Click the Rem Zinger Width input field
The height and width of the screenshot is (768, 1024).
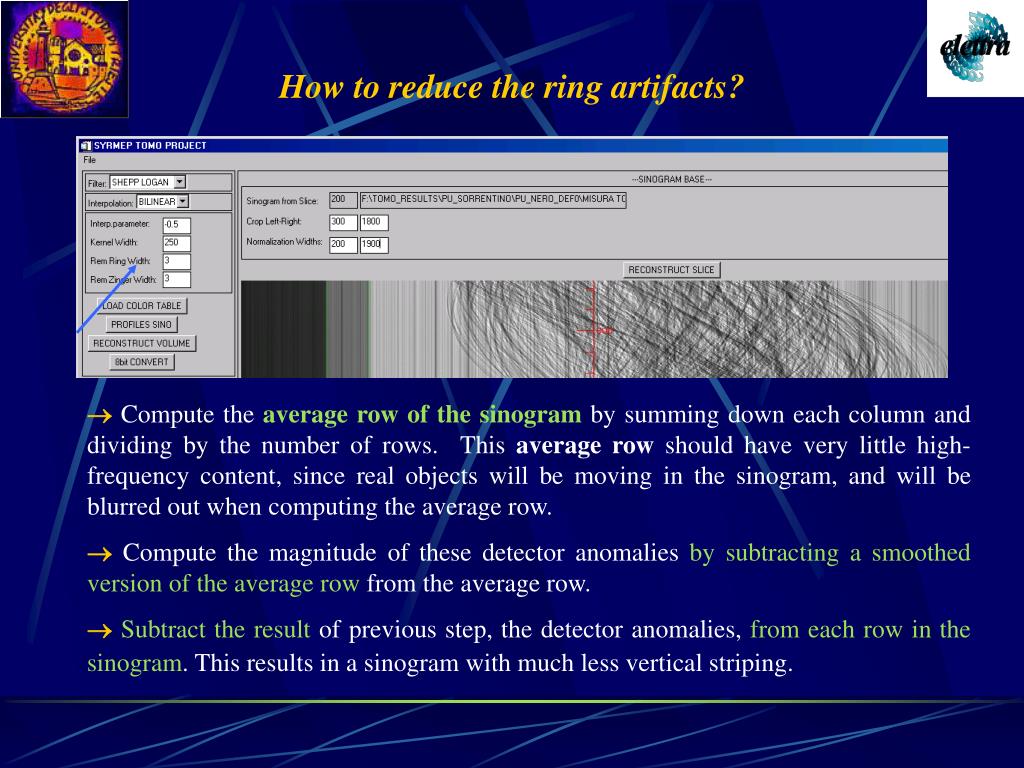(x=176, y=280)
